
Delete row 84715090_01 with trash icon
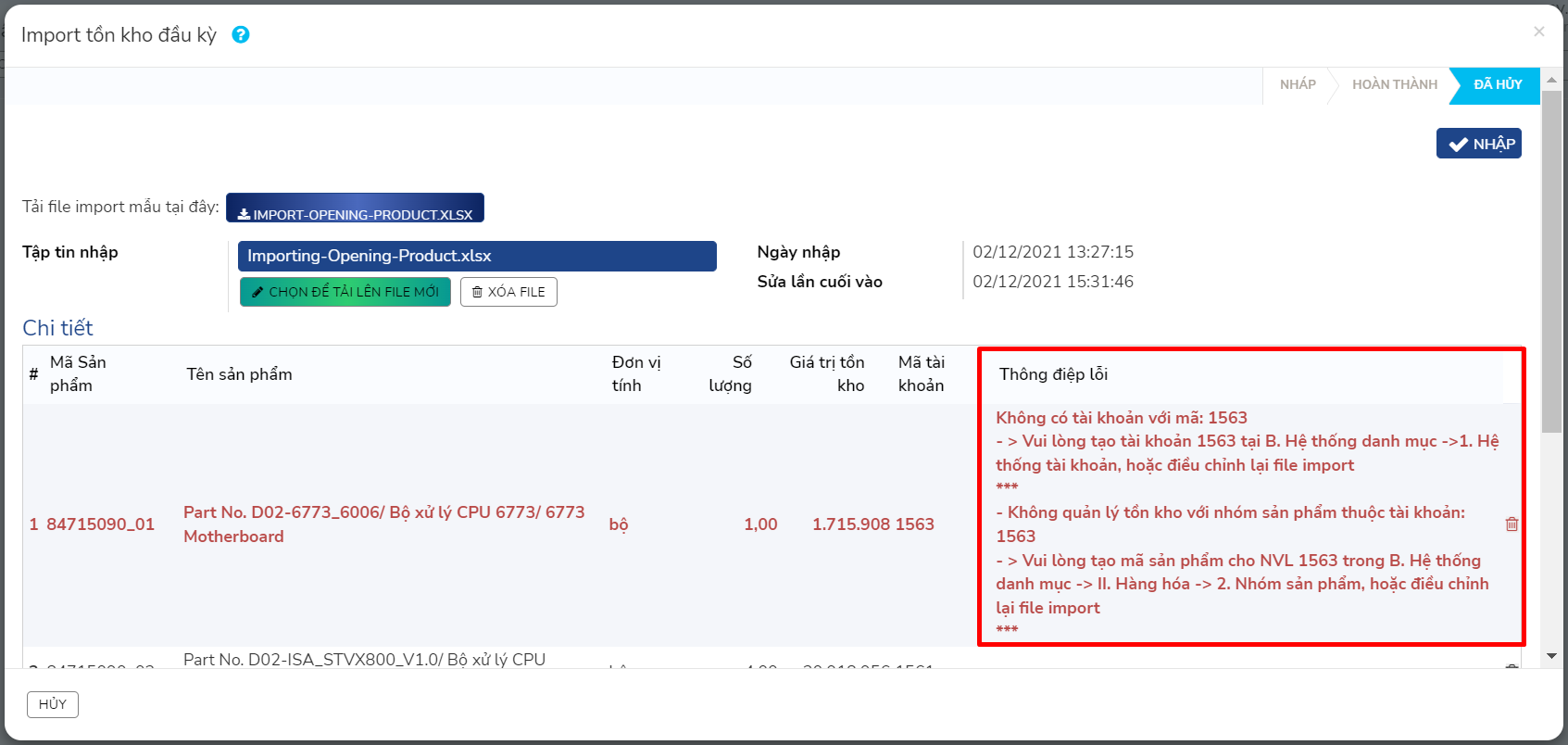tap(1512, 524)
